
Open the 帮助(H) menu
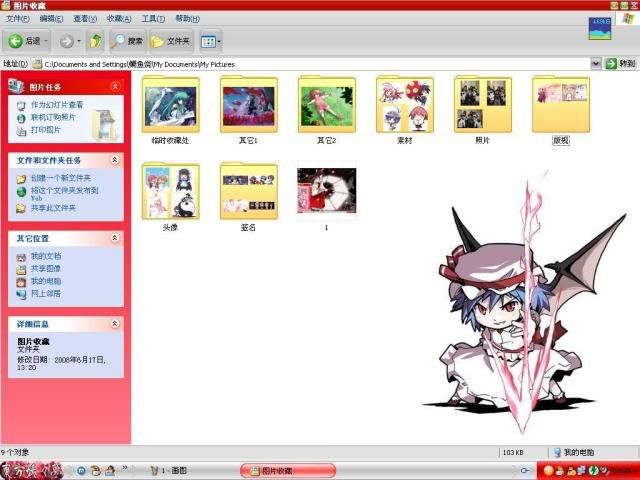187,19
